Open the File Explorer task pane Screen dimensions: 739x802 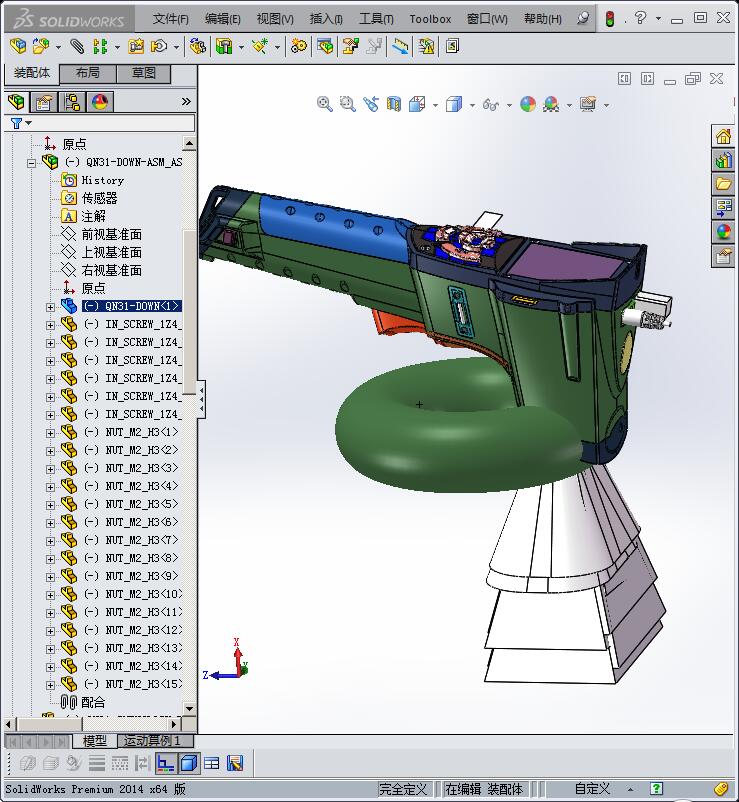pos(723,184)
